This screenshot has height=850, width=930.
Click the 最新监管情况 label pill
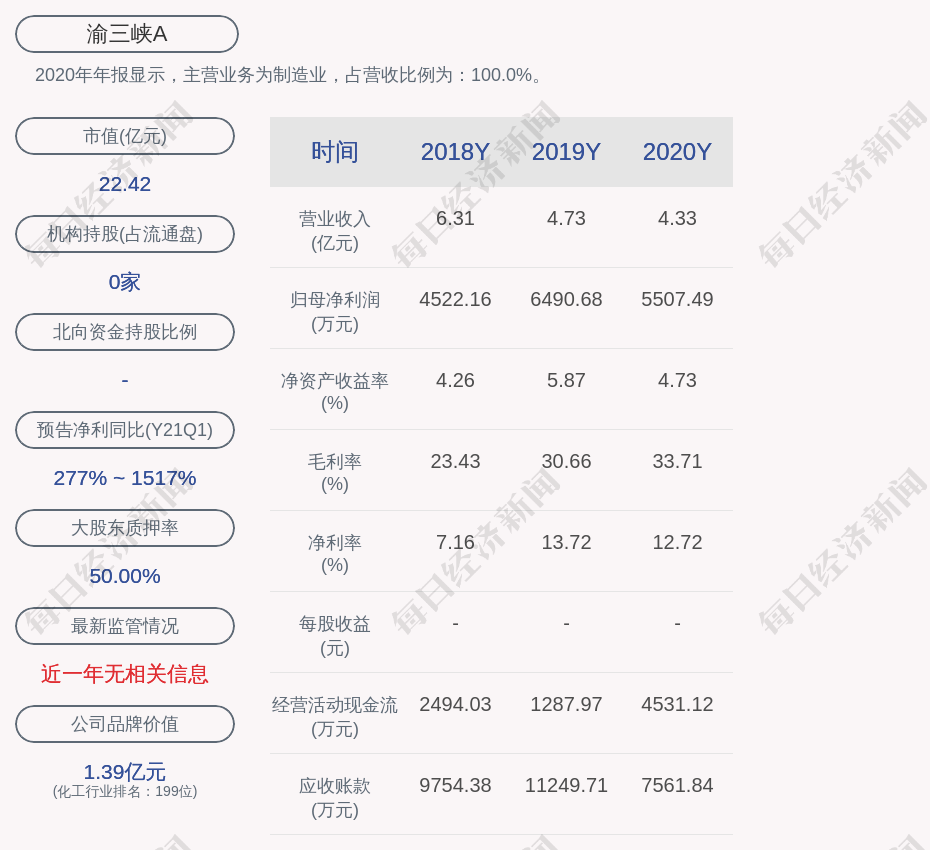(x=125, y=626)
